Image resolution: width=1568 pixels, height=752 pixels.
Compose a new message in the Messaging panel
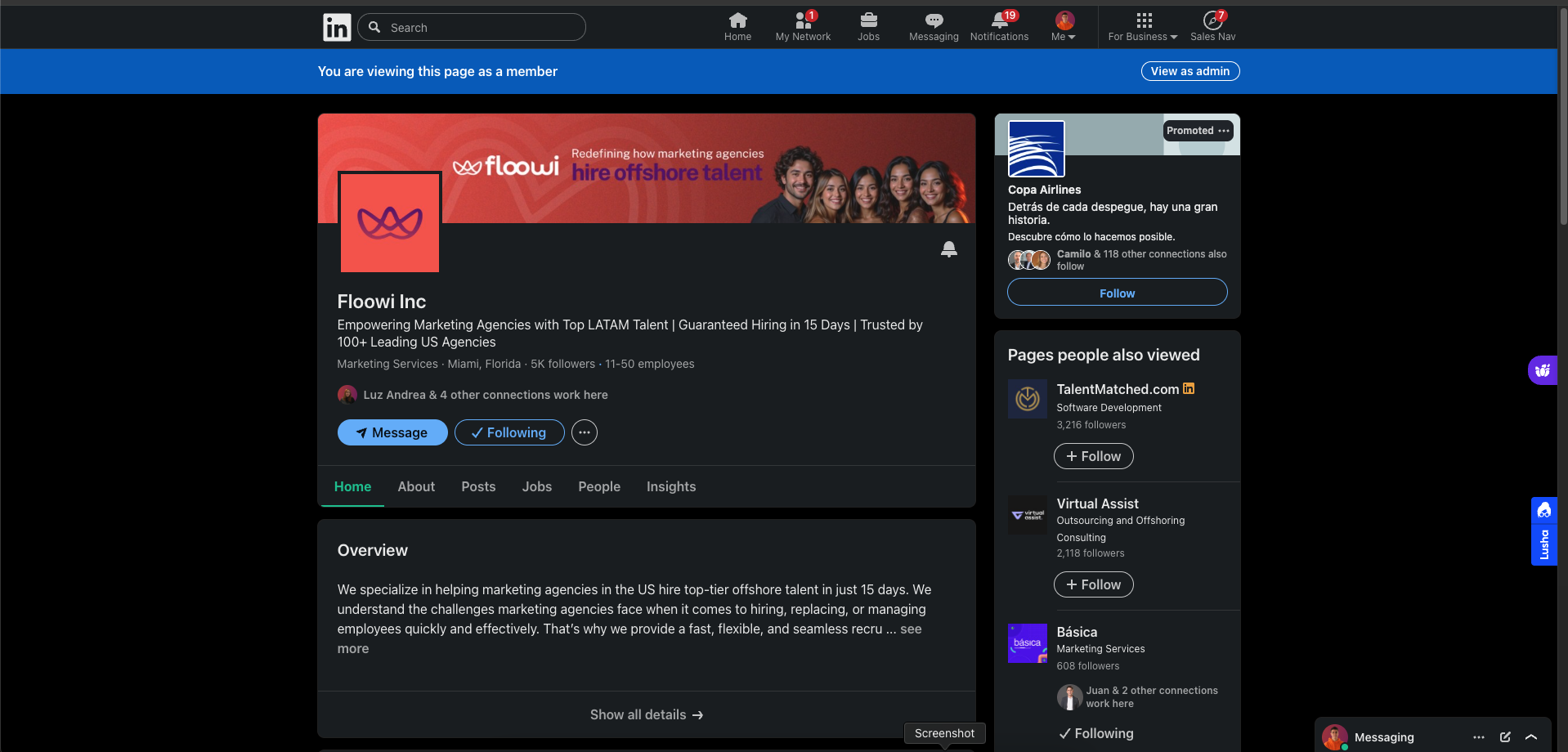point(1505,737)
